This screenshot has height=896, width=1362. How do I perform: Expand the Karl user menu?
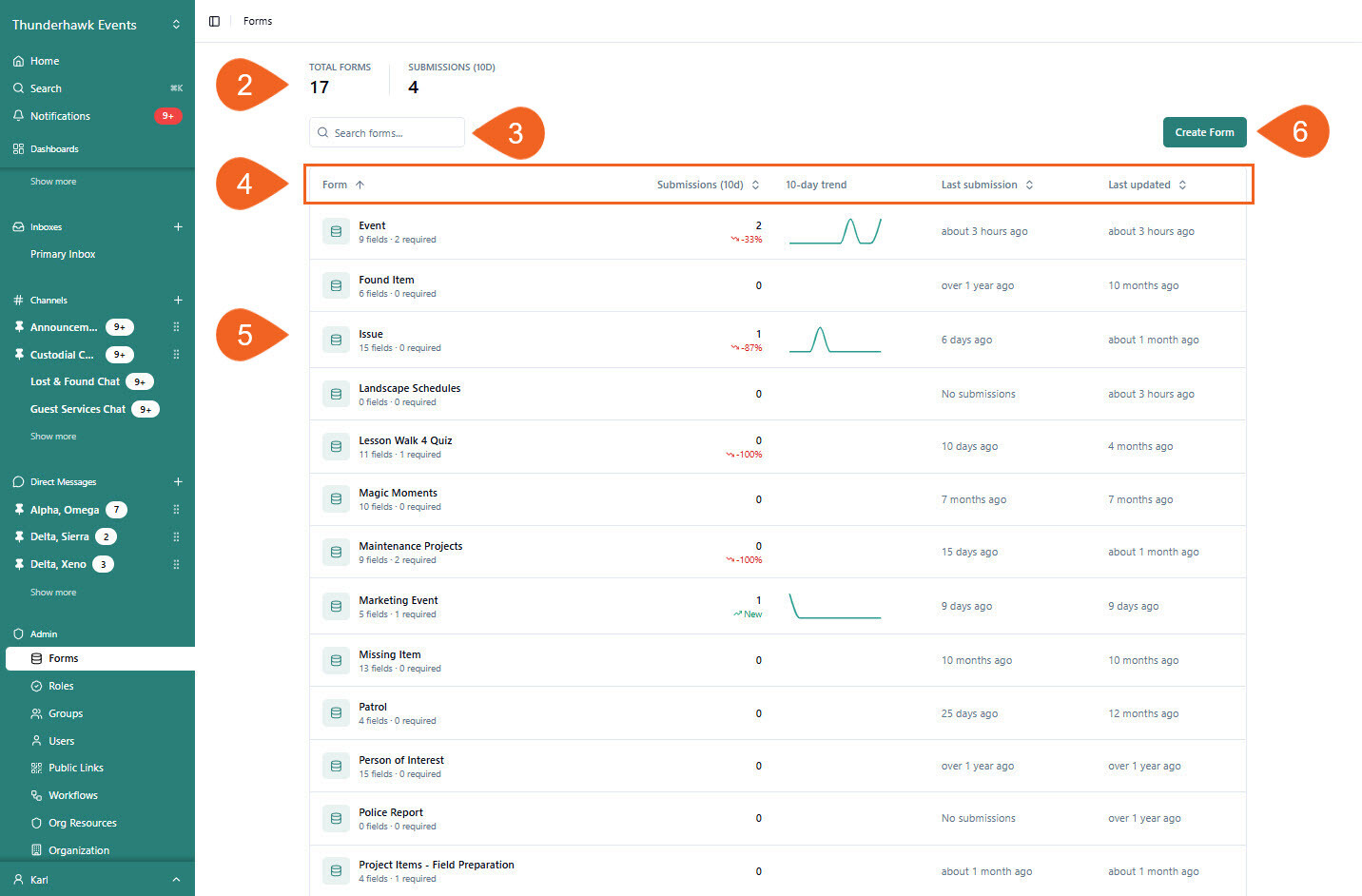tap(97, 880)
